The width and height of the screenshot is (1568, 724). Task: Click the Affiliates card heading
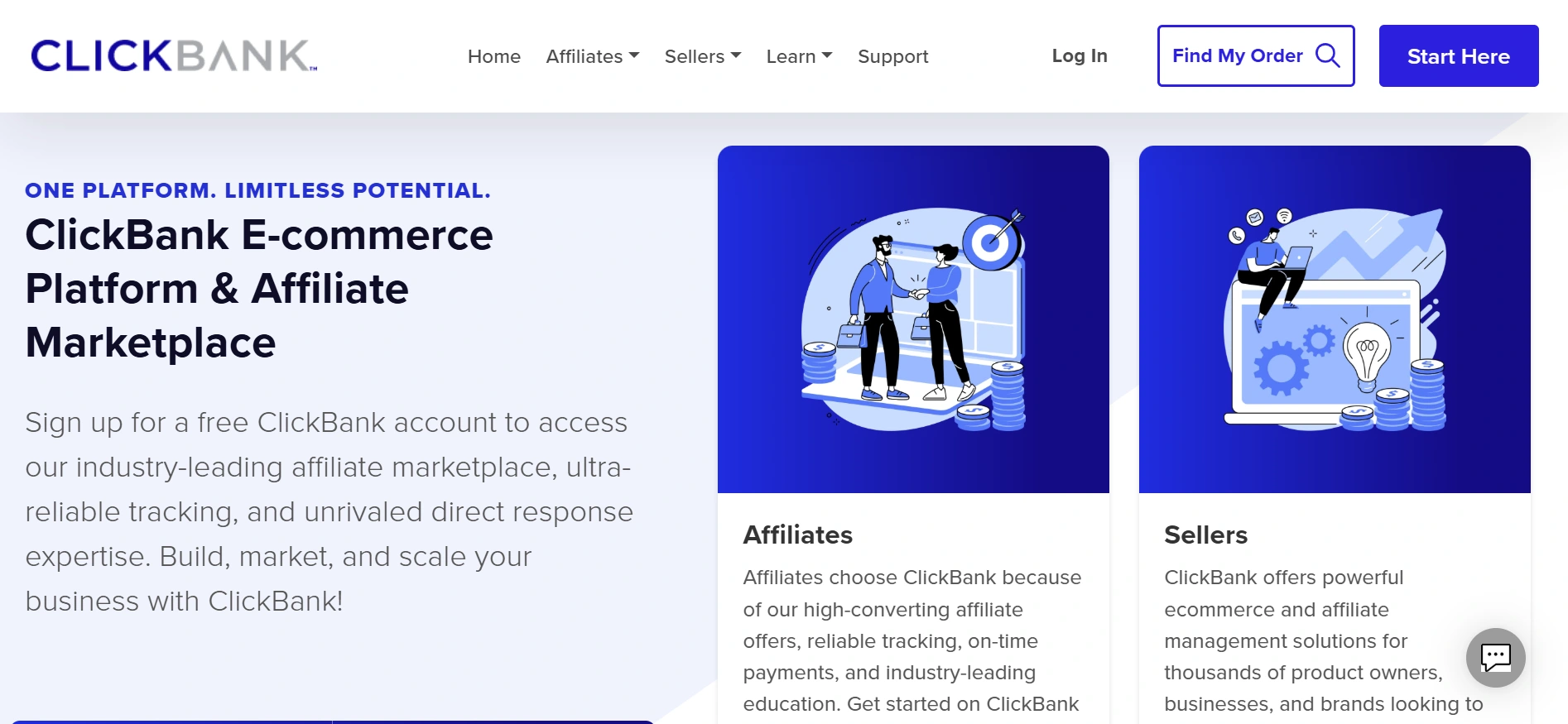point(798,535)
